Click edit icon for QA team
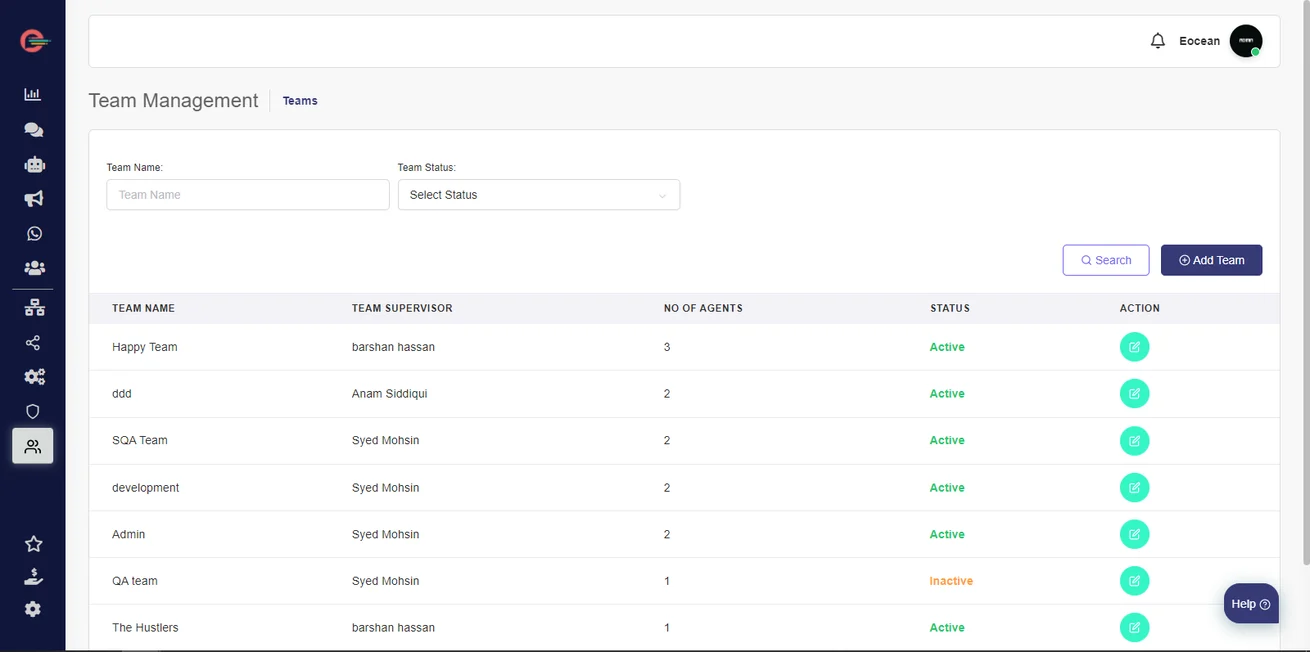The width and height of the screenshot is (1310, 652). [1134, 581]
